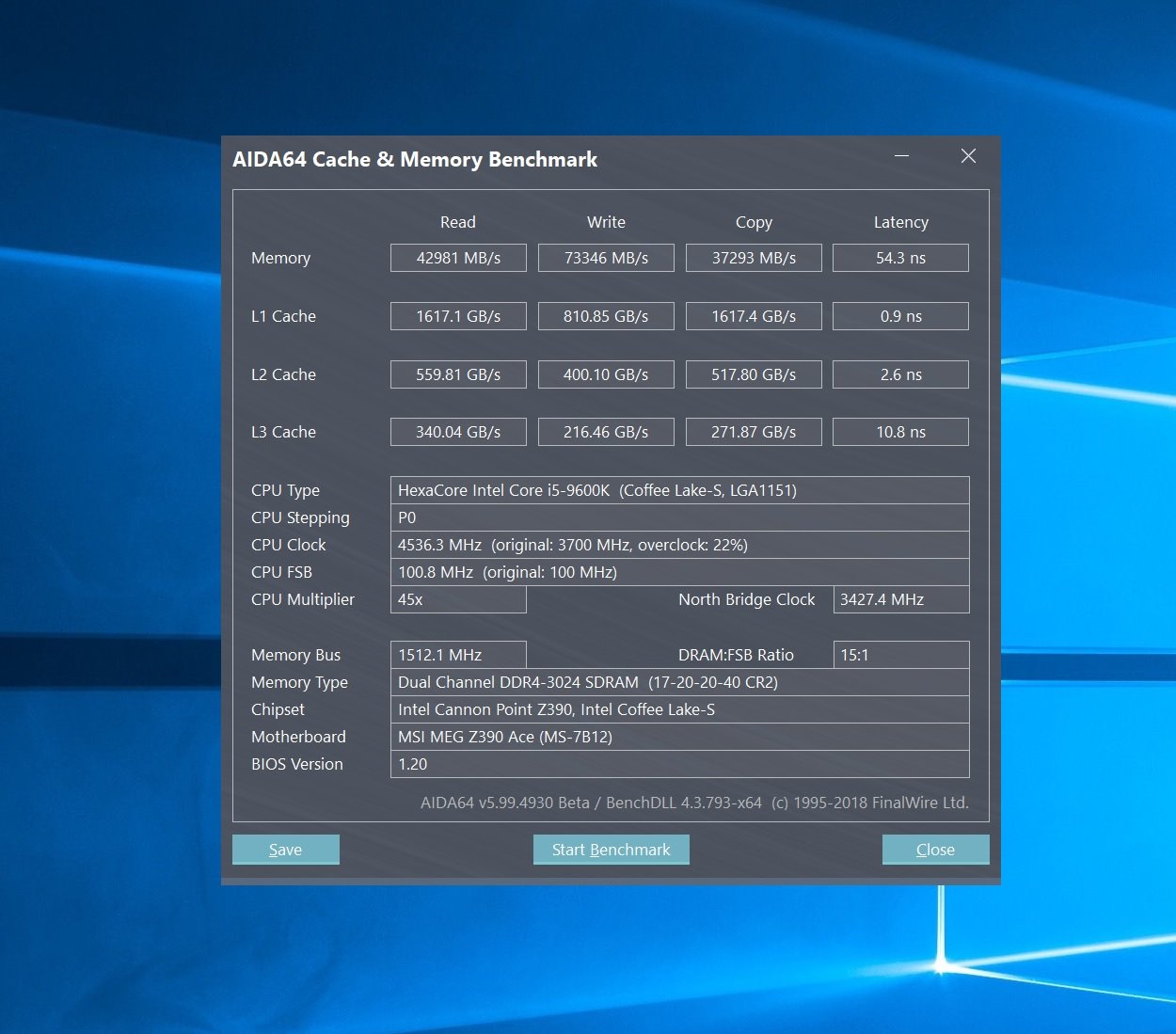Select Memory Read value 42981 MB/s
Viewport: 1176px width, 1034px height.
[458, 258]
